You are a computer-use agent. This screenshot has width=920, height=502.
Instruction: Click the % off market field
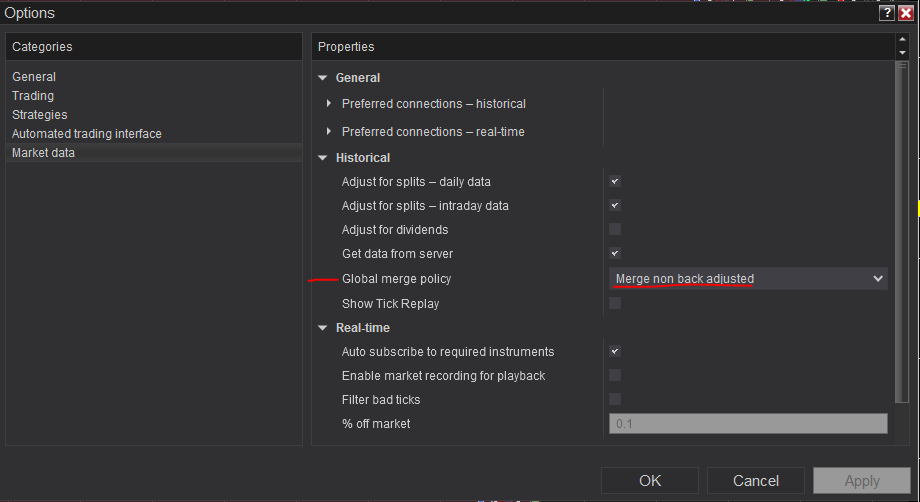[x=748, y=424]
